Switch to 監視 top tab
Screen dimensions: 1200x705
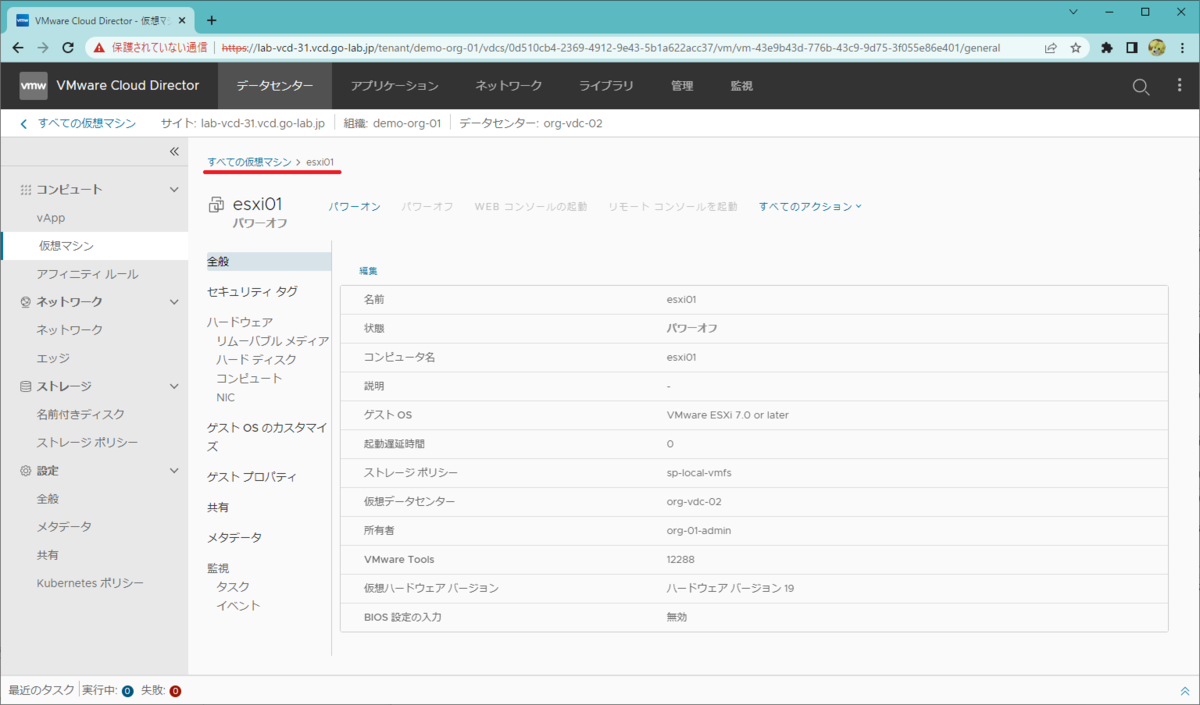pos(741,86)
